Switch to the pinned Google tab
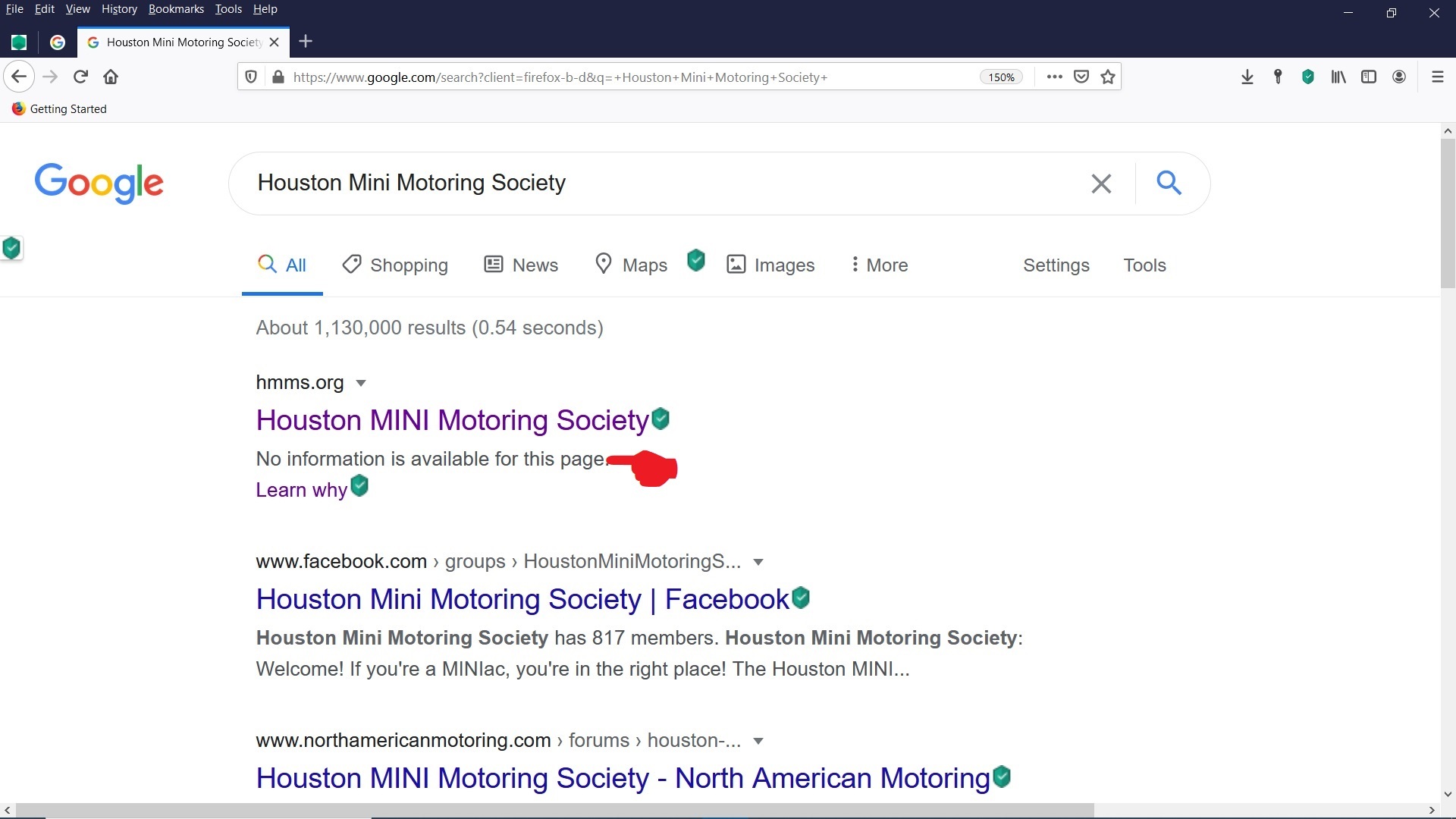 coord(58,42)
